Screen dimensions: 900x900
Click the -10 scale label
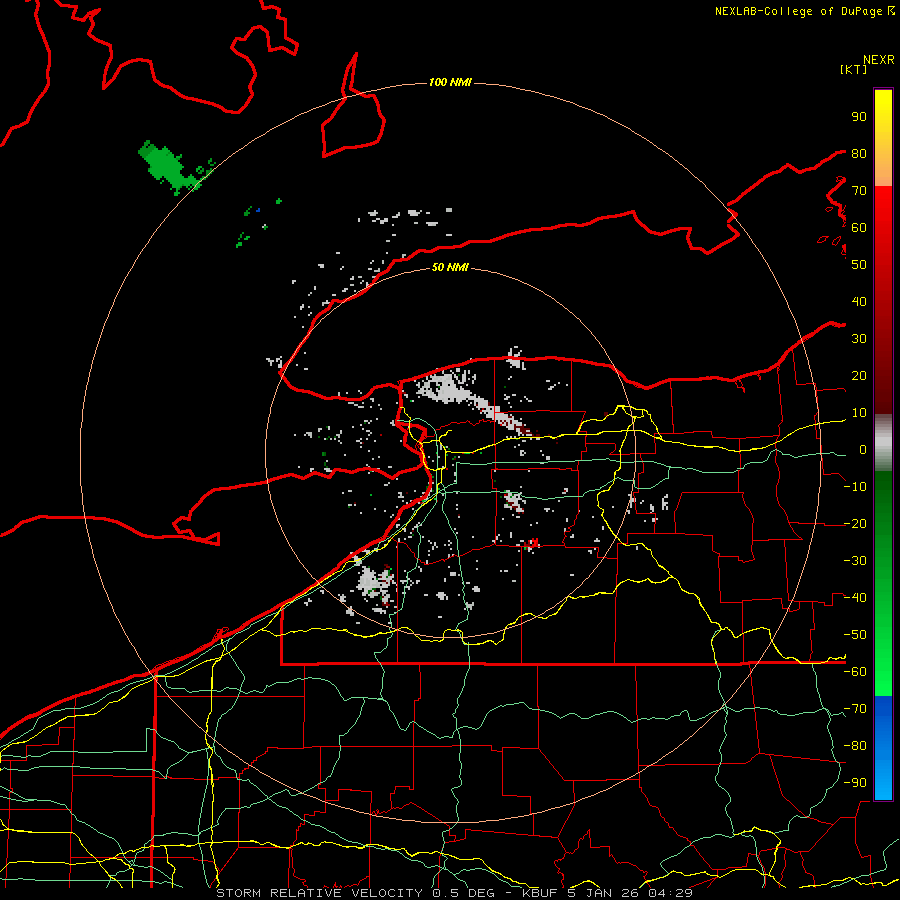pos(855,487)
